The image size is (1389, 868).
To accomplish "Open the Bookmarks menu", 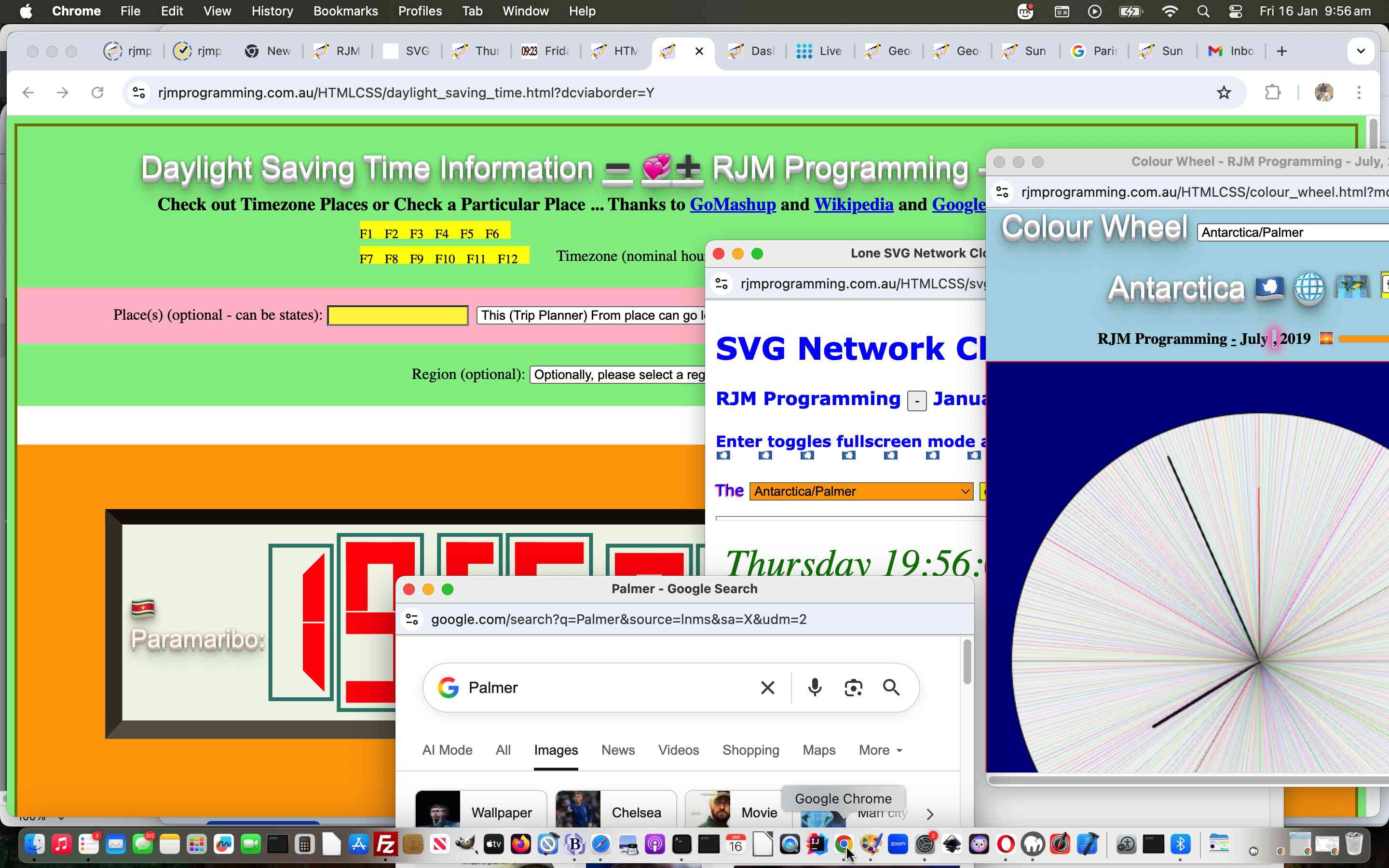I will (345, 11).
